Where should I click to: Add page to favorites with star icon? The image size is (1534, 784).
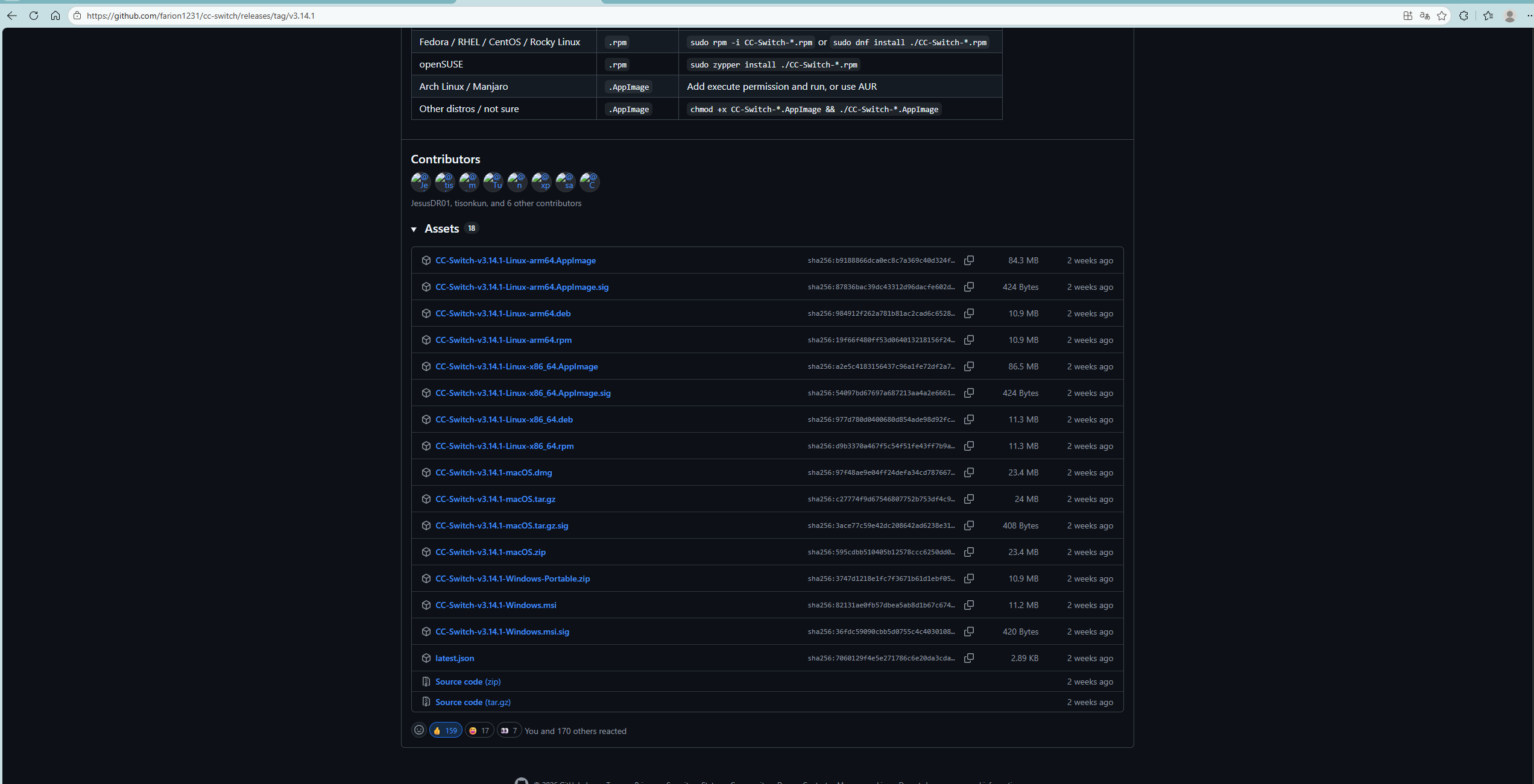coord(1442,16)
